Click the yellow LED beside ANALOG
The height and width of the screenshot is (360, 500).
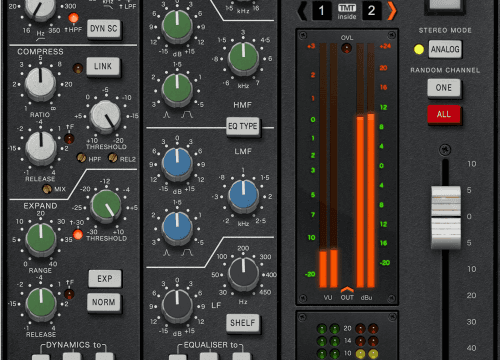(419, 49)
